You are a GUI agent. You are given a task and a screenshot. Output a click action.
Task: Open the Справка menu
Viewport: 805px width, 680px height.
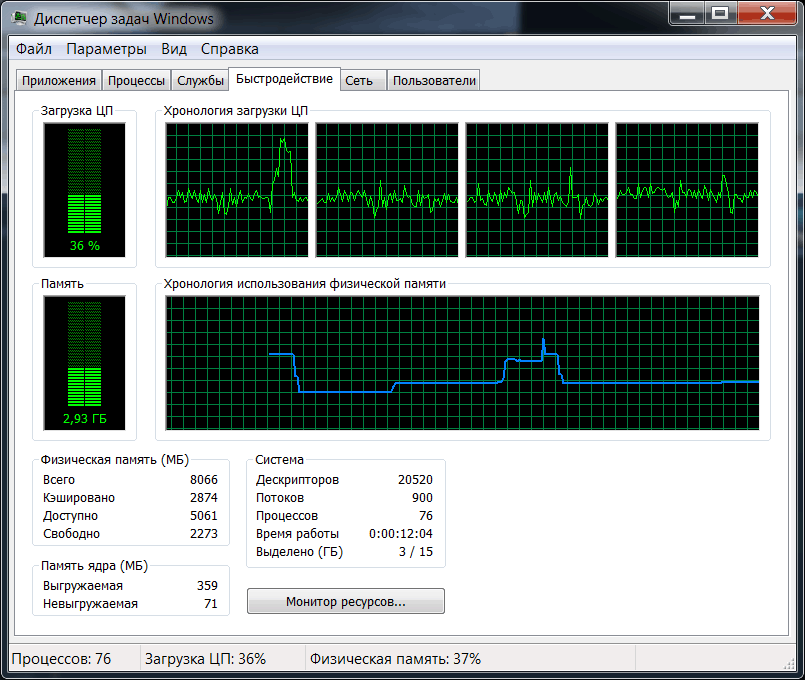[229, 49]
